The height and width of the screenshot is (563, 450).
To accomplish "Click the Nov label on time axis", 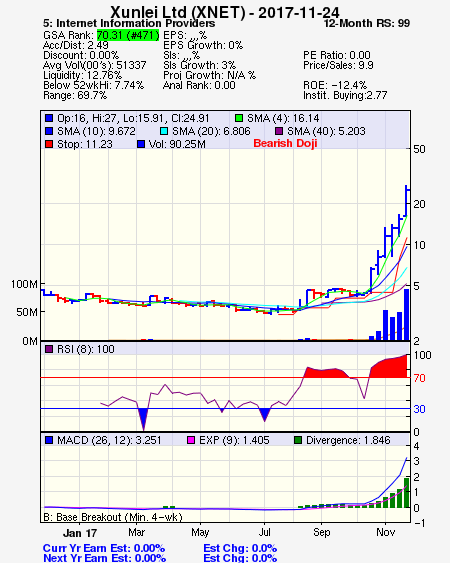I will [x=385, y=532].
